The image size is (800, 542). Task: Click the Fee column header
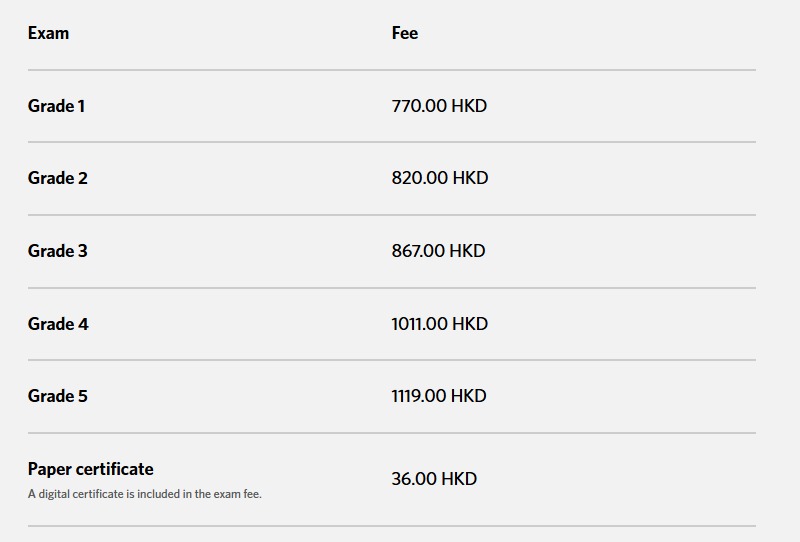(x=404, y=33)
